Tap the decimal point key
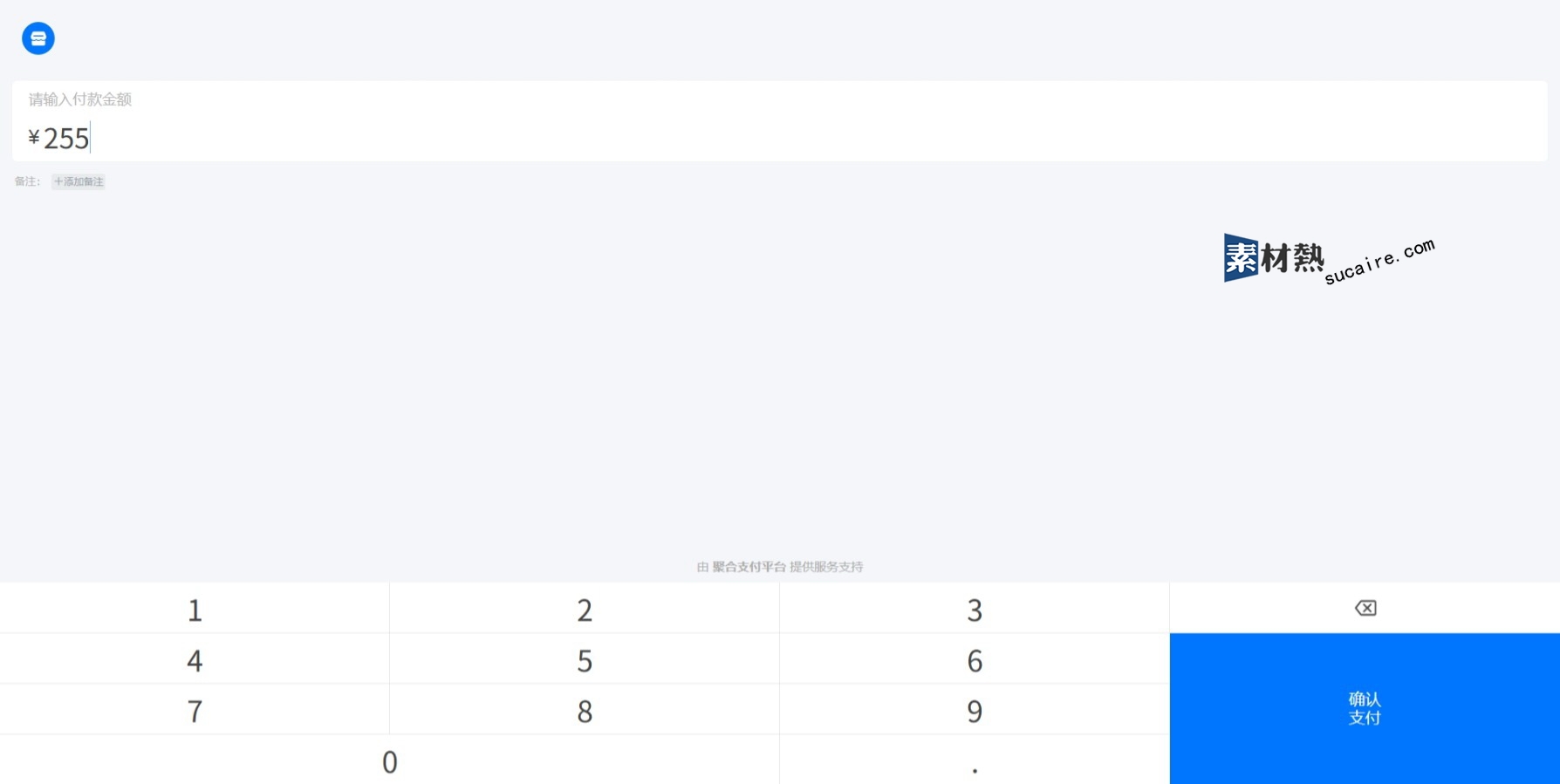1560x784 pixels. pyautogui.click(x=975, y=760)
